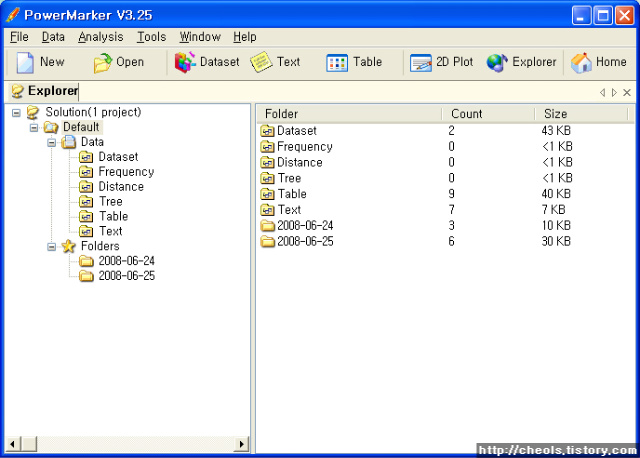Open the Help menu
The height and width of the screenshot is (458, 640).
click(x=245, y=37)
